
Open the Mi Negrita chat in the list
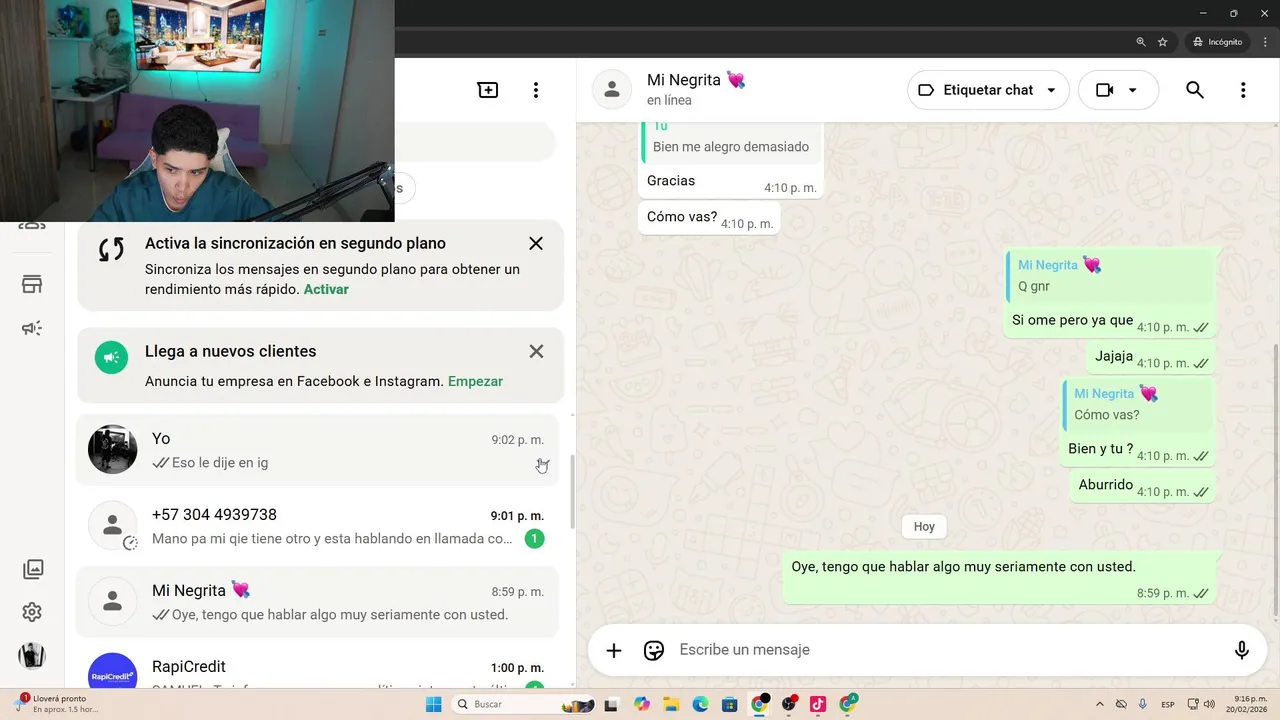(x=317, y=602)
